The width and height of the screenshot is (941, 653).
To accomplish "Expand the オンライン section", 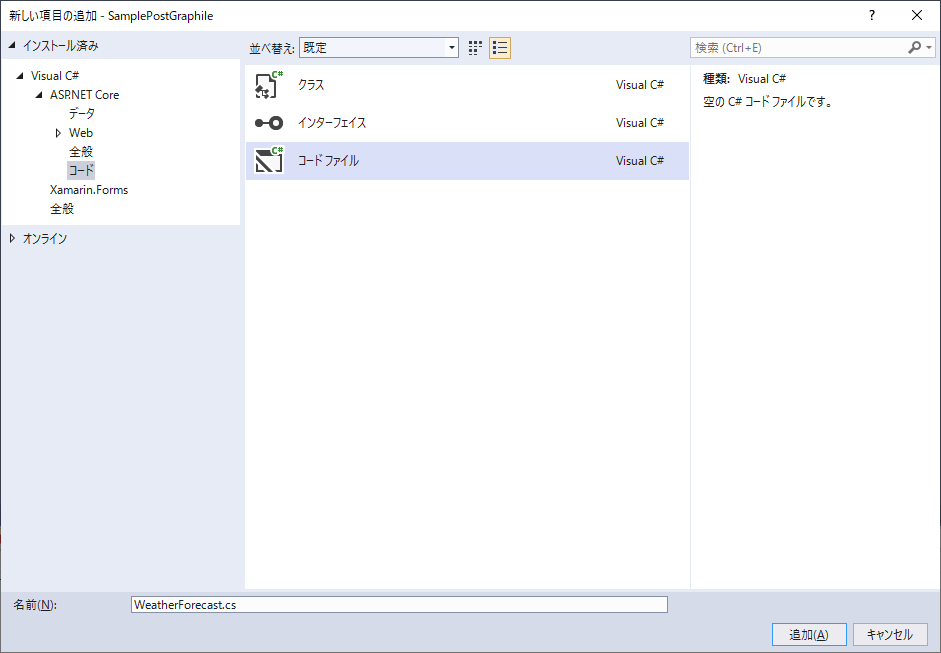I will click(12, 238).
